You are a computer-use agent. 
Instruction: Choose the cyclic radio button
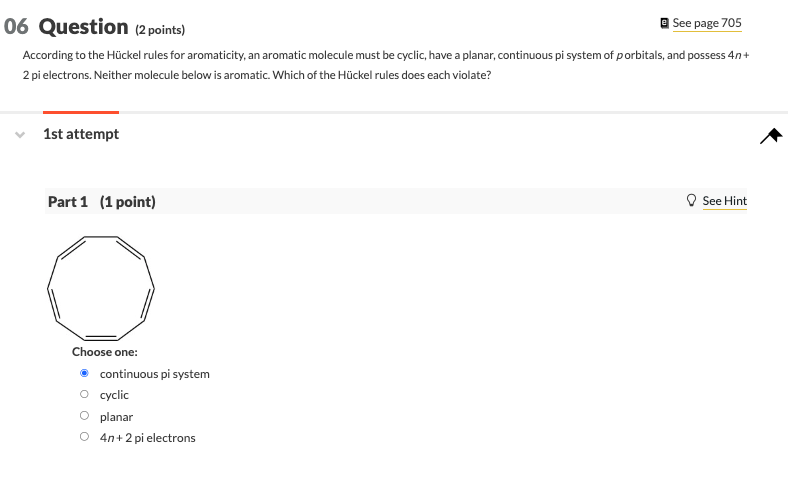click(84, 394)
